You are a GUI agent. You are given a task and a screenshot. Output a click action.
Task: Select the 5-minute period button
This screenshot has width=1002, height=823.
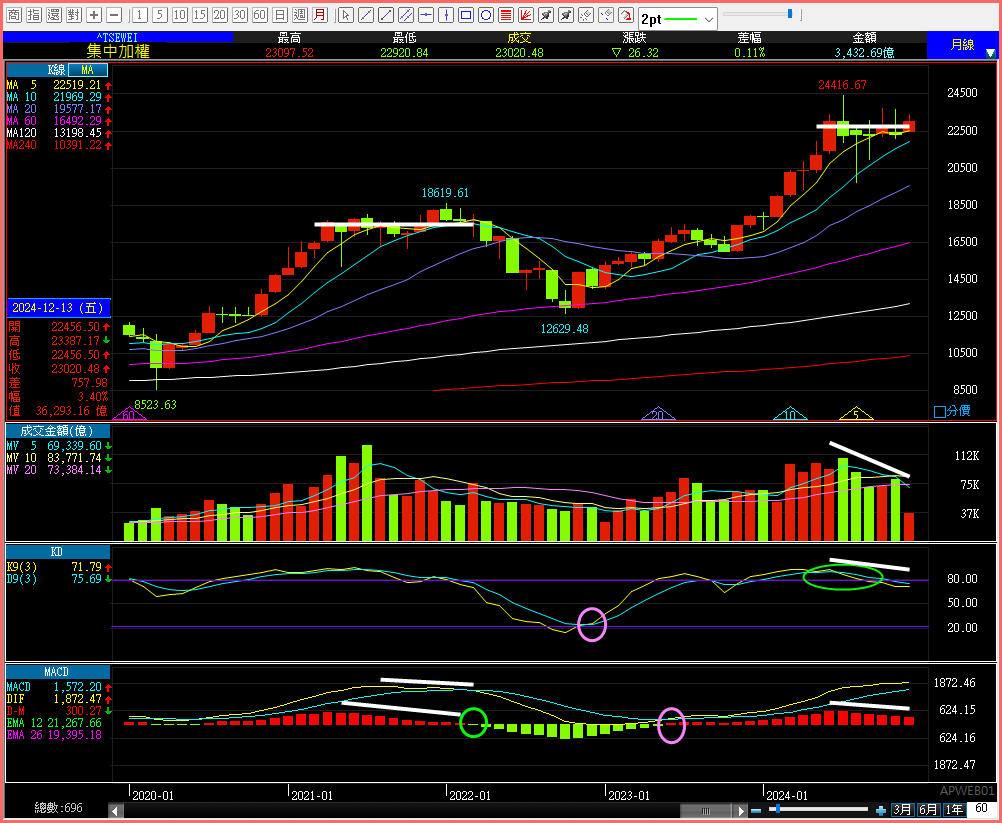[x=160, y=15]
